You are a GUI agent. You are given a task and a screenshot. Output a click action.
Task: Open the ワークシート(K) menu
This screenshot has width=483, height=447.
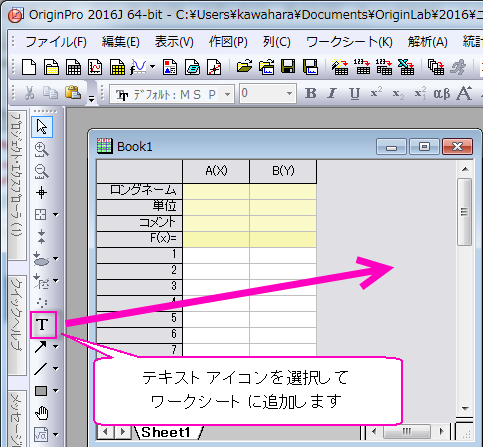(x=349, y=42)
